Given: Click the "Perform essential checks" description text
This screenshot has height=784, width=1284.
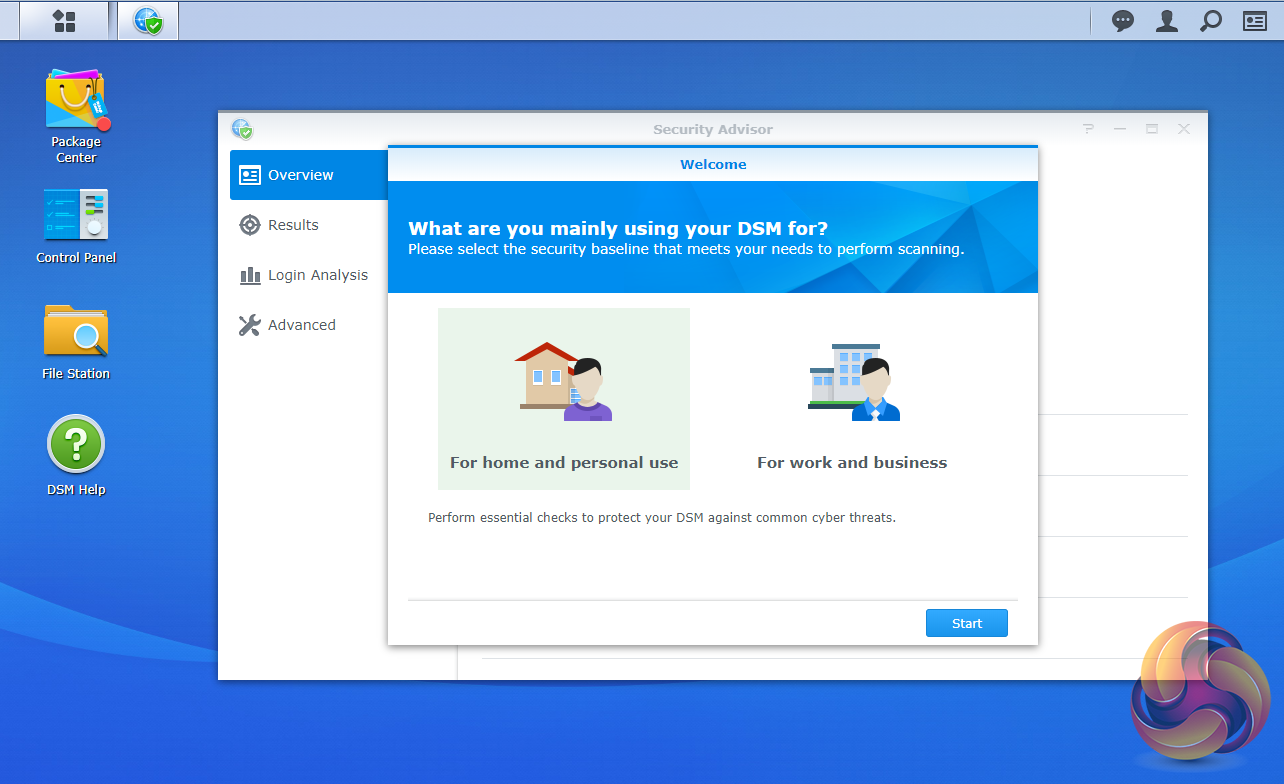Looking at the screenshot, I should tap(662, 518).
